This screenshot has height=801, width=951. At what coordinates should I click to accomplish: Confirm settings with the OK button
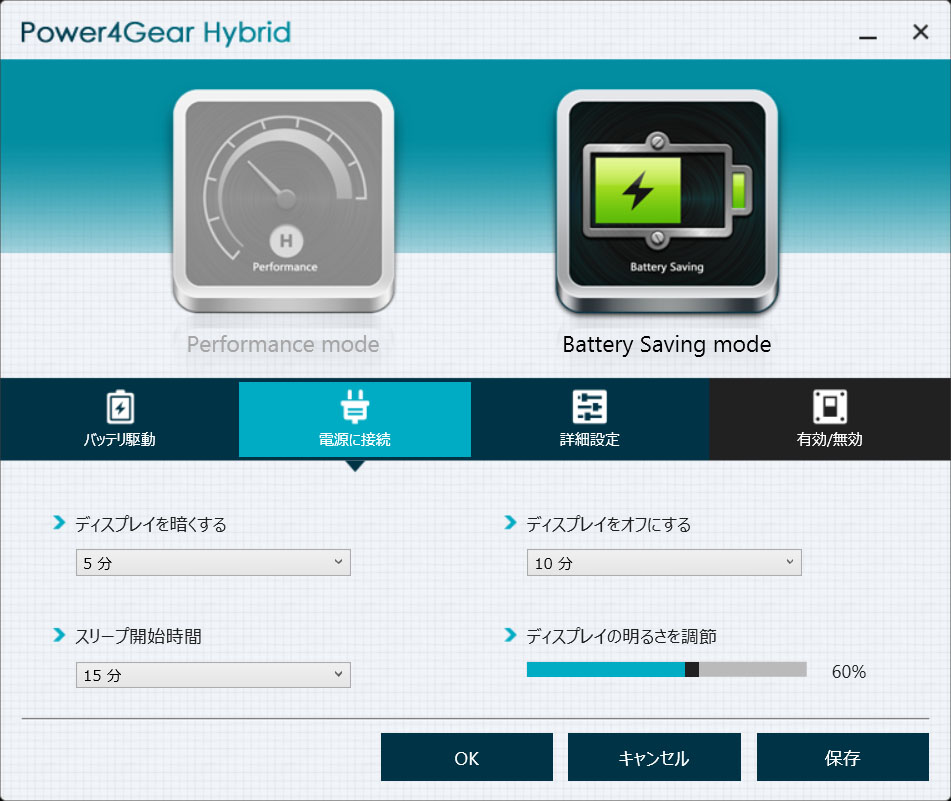click(466, 757)
